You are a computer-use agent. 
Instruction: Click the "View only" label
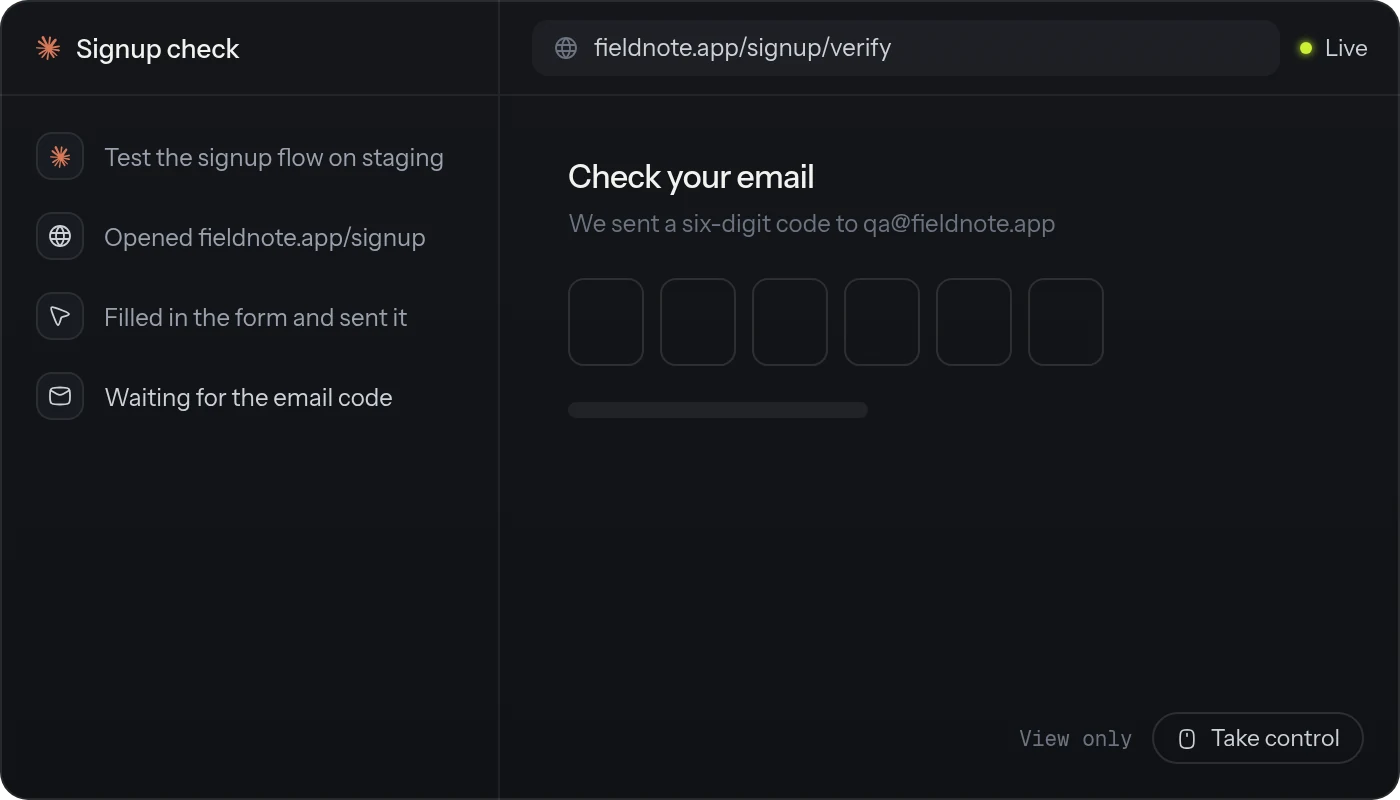[x=1076, y=739]
